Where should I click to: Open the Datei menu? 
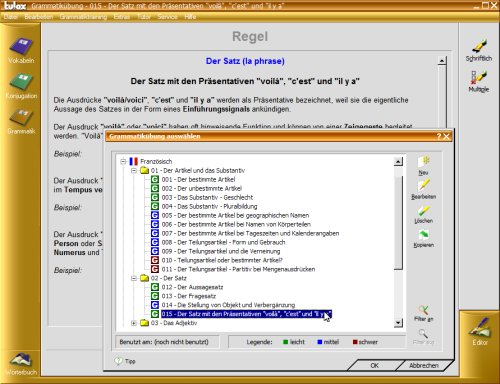(x=11, y=17)
